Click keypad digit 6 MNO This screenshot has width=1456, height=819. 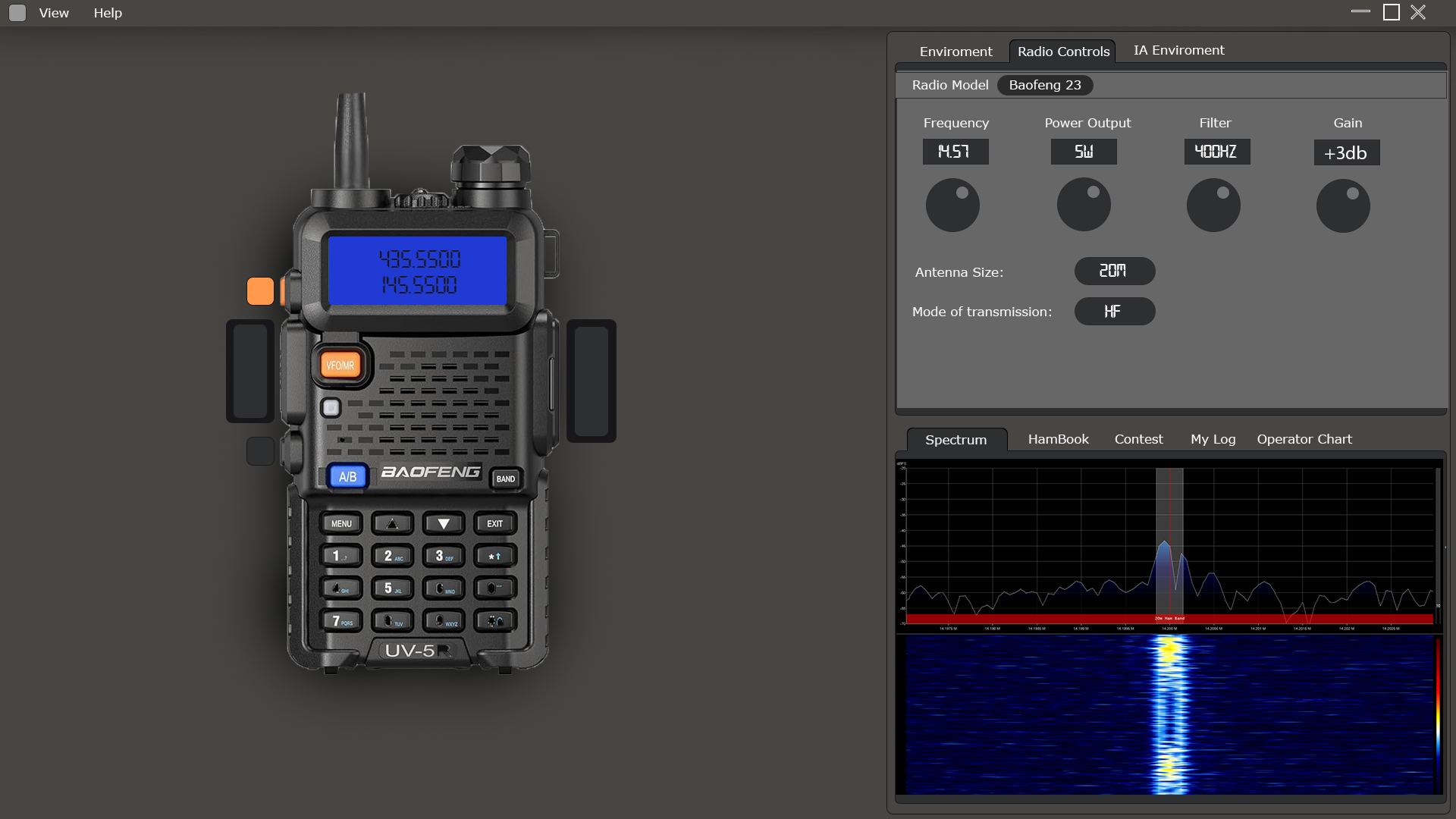[x=444, y=588]
